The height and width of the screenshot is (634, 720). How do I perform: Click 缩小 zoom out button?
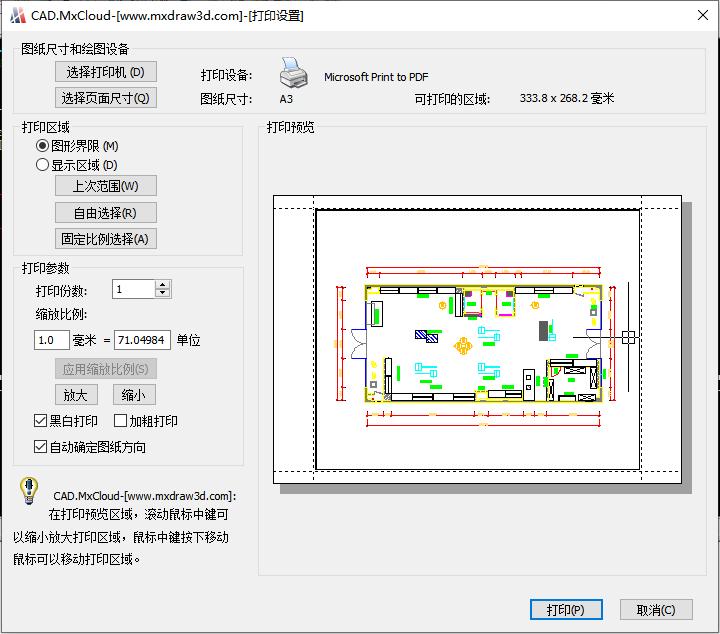134,395
